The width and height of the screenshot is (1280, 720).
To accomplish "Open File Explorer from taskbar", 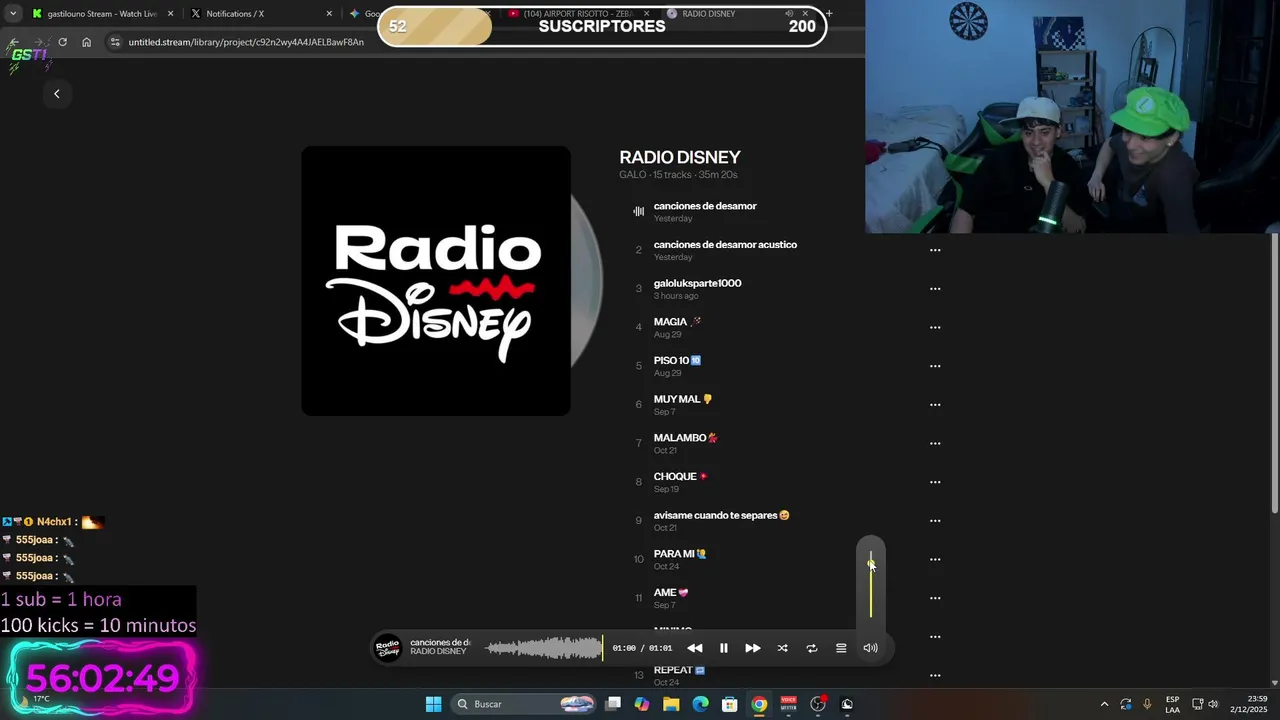I will coord(671,704).
